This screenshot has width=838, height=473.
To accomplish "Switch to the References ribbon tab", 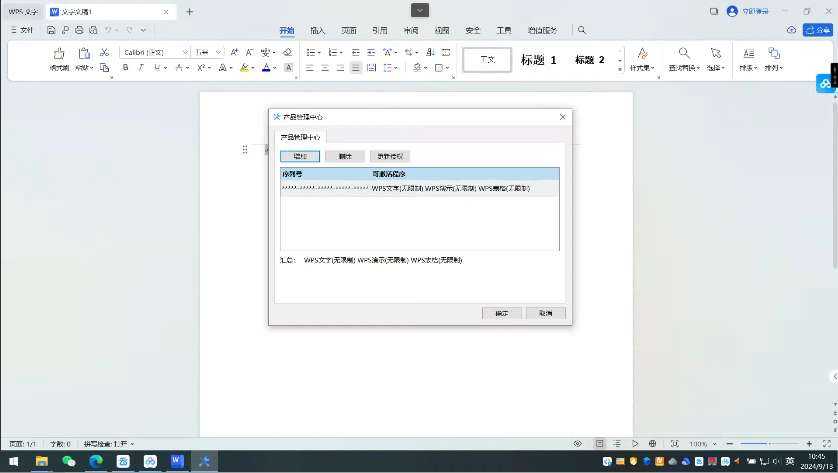I will tap(379, 30).
